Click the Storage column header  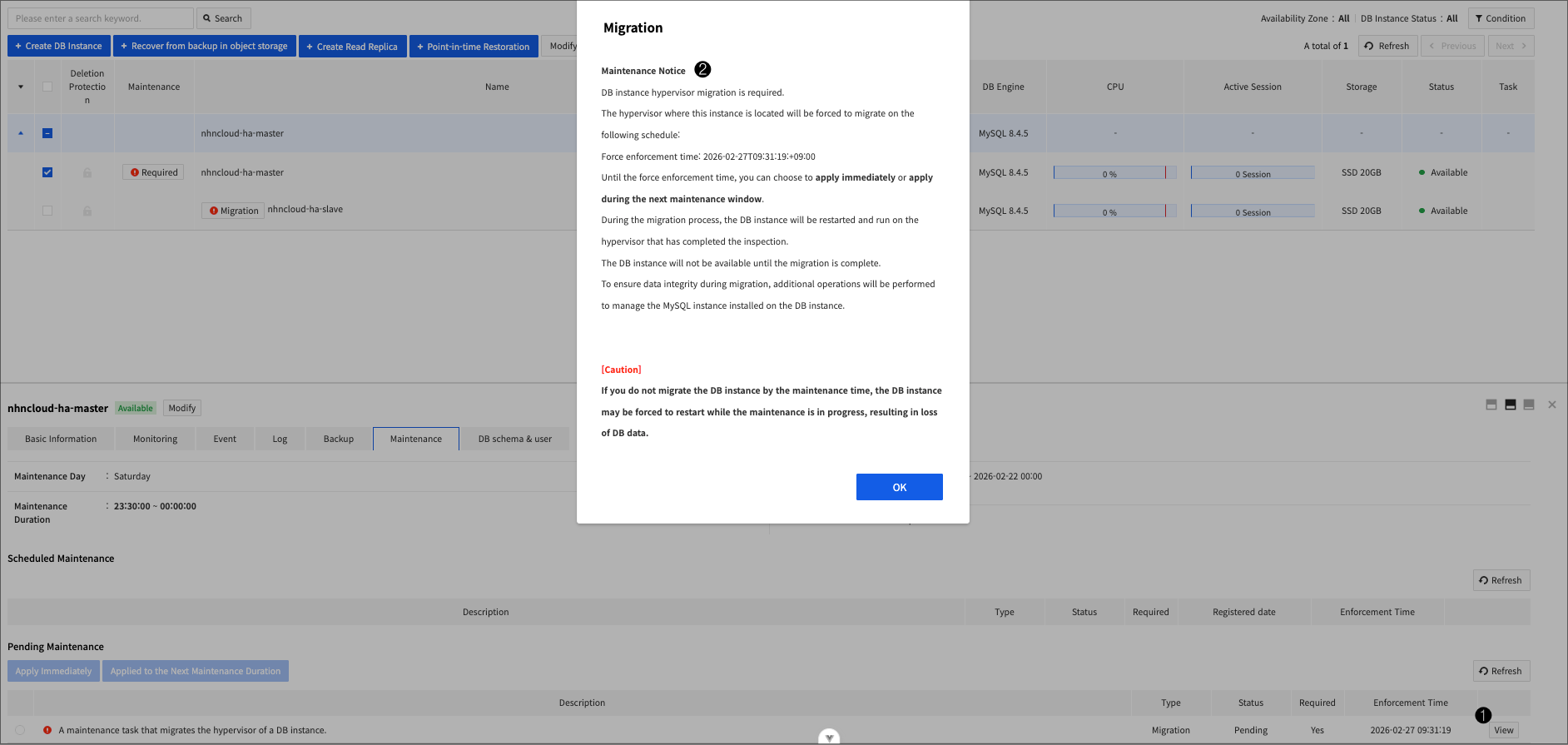point(1362,87)
